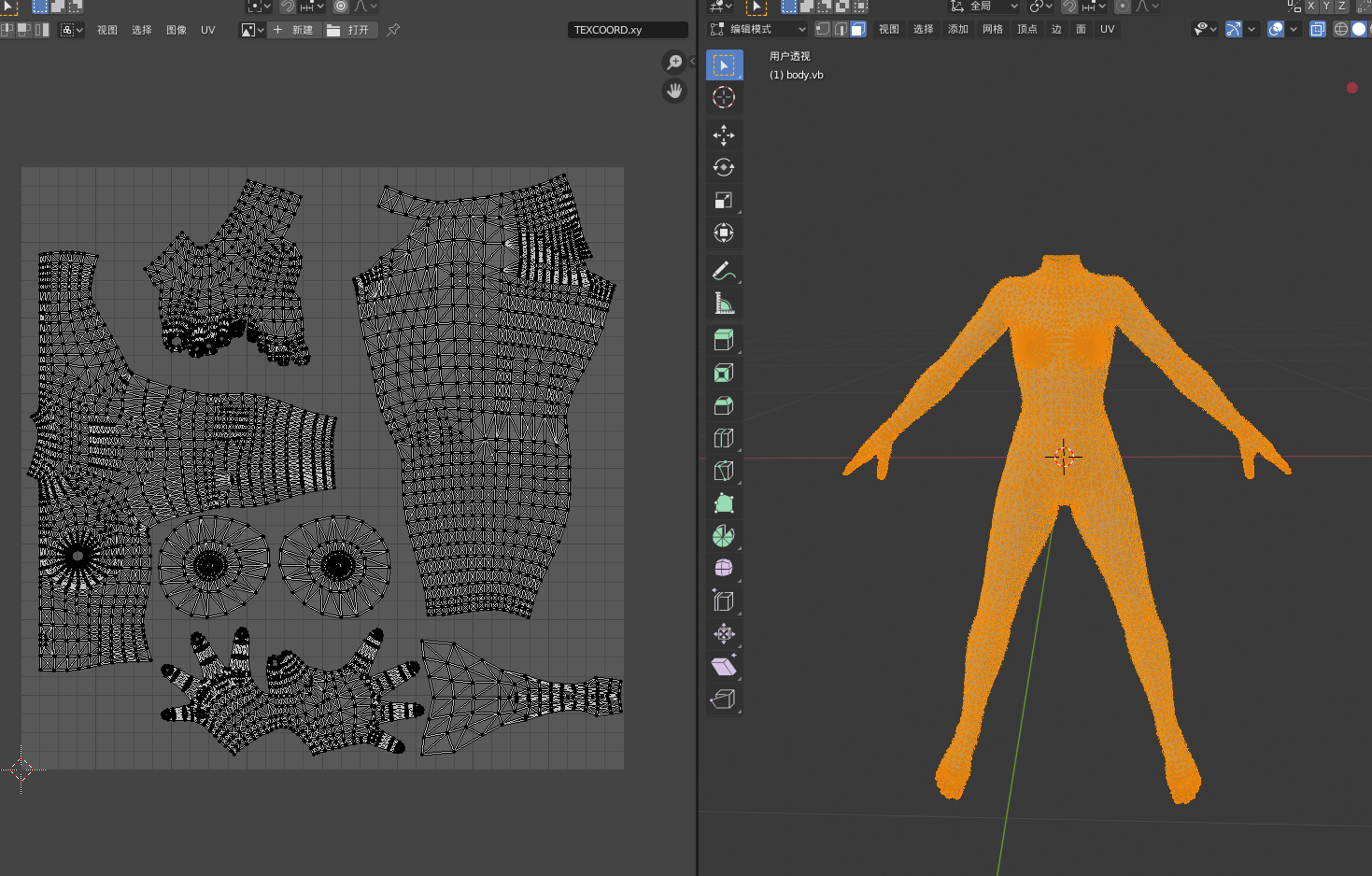This screenshot has width=1372, height=876.
Task: Click the TEXCOORD.xy UV map field
Action: (628, 30)
